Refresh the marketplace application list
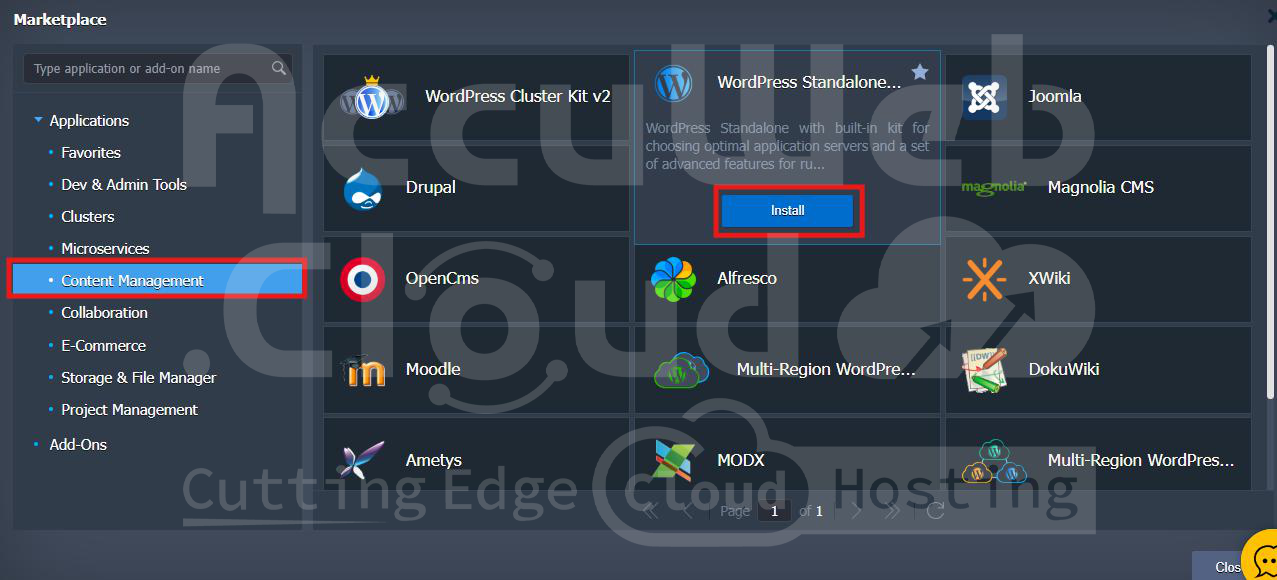 (935, 511)
